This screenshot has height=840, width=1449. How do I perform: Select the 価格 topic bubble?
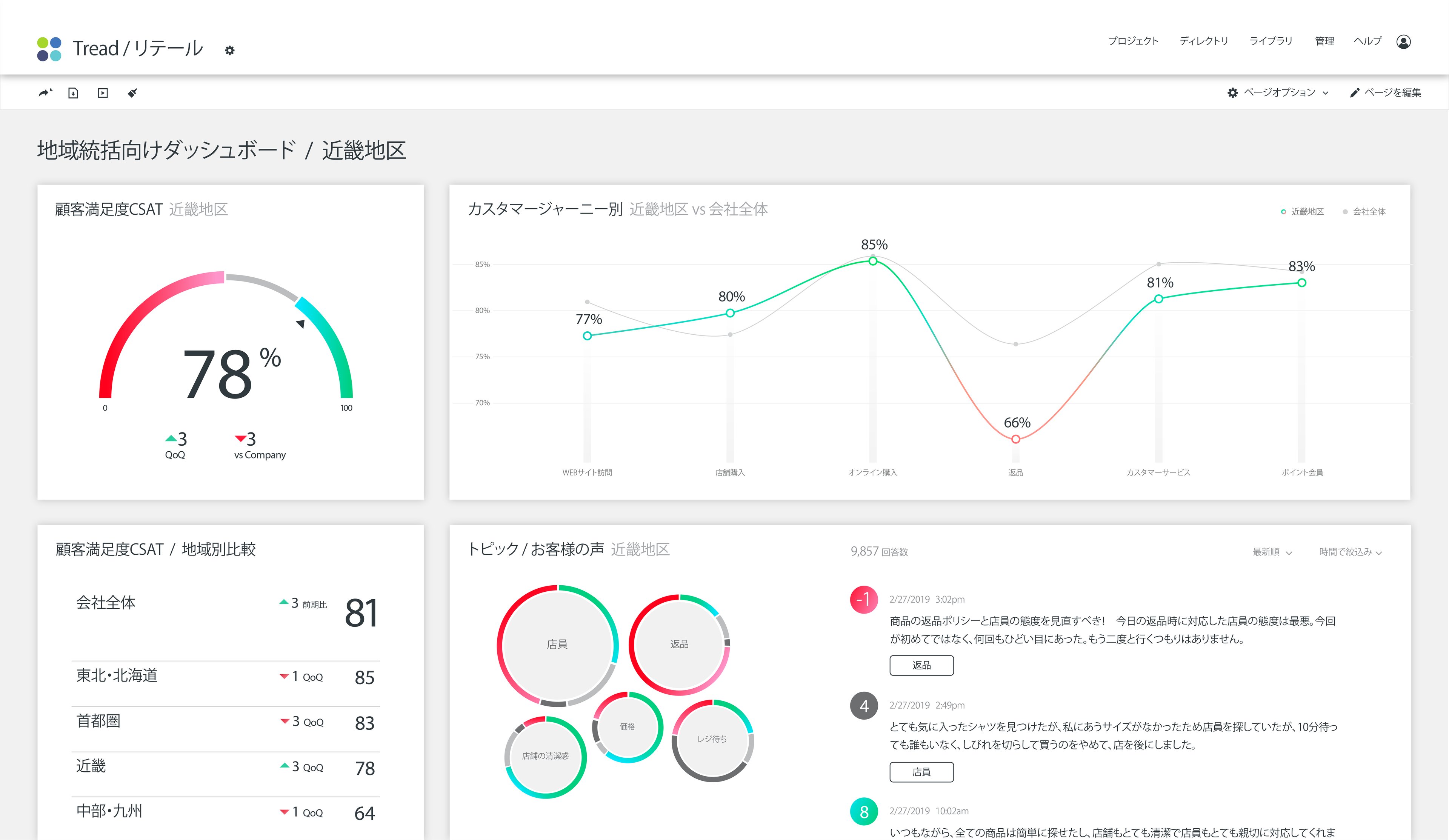(627, 727)
